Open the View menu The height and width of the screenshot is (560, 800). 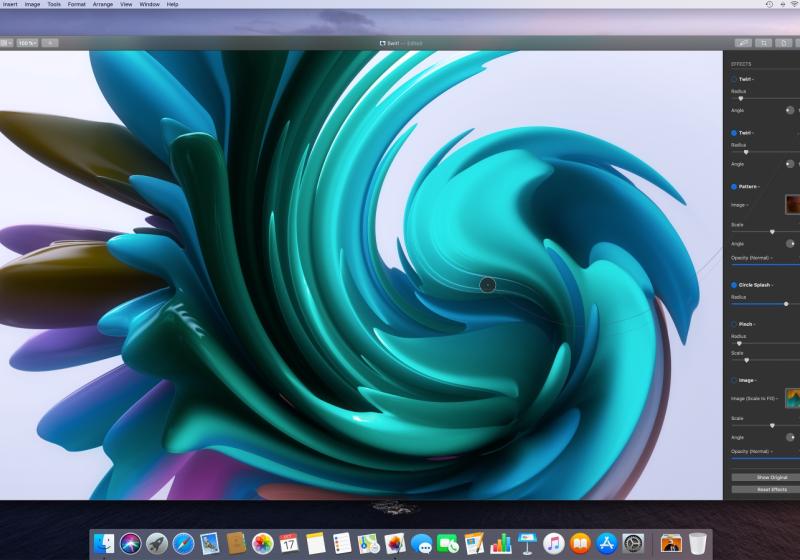click(x=126, y=4)
